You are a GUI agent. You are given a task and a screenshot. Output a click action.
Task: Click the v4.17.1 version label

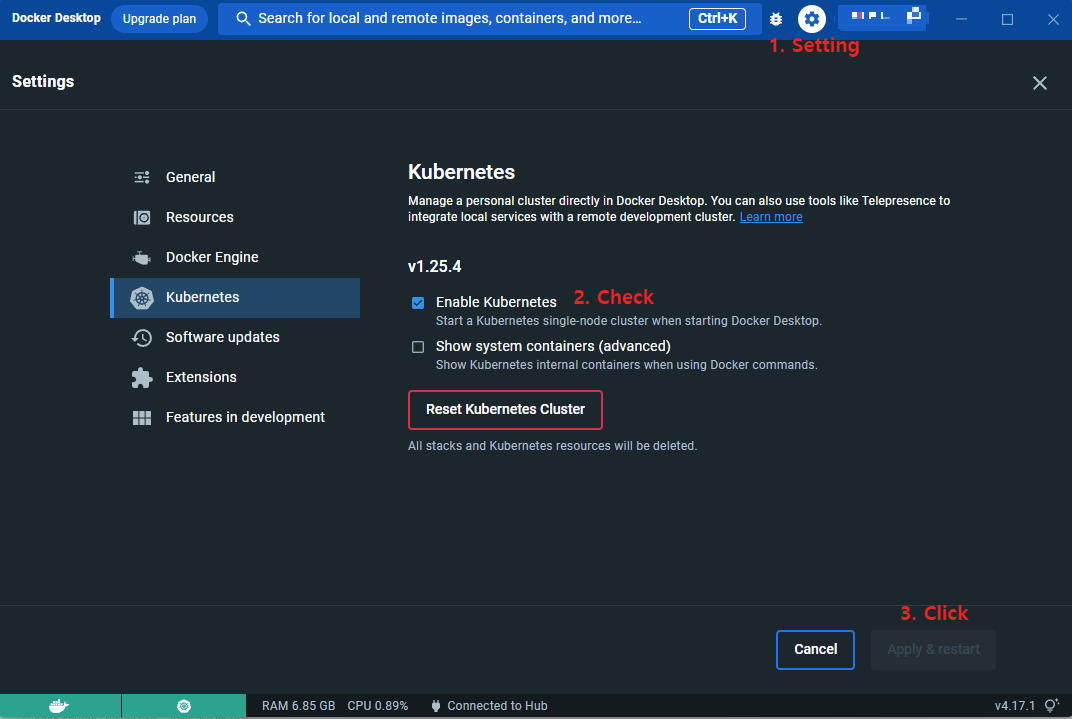click(x=1015, y=706)
